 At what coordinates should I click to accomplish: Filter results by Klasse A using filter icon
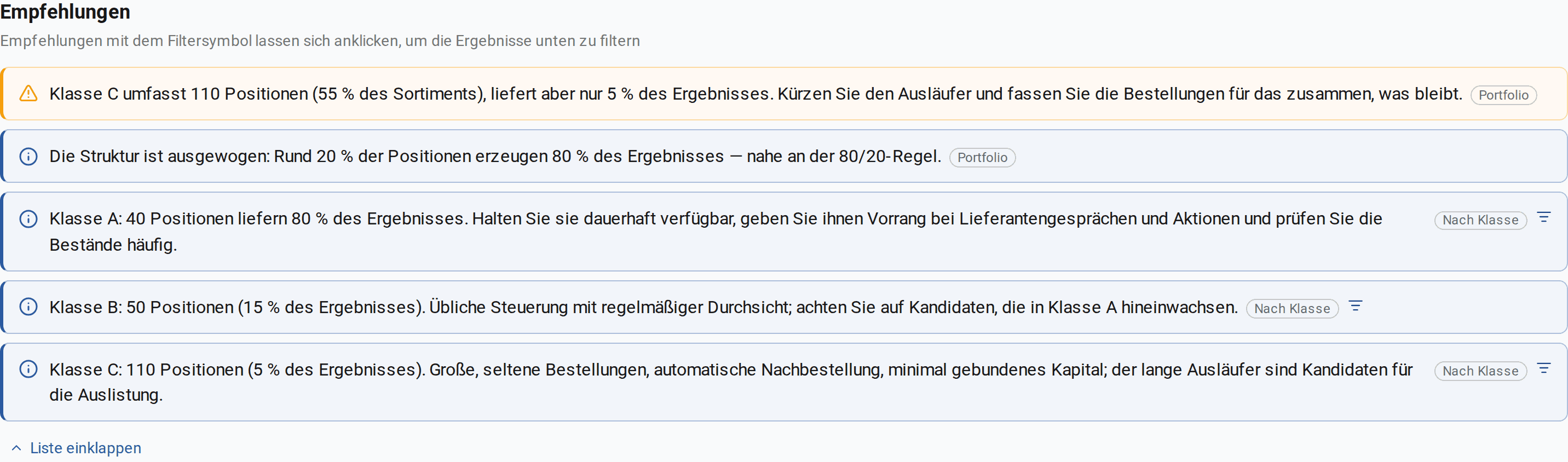click(1544, 217)
